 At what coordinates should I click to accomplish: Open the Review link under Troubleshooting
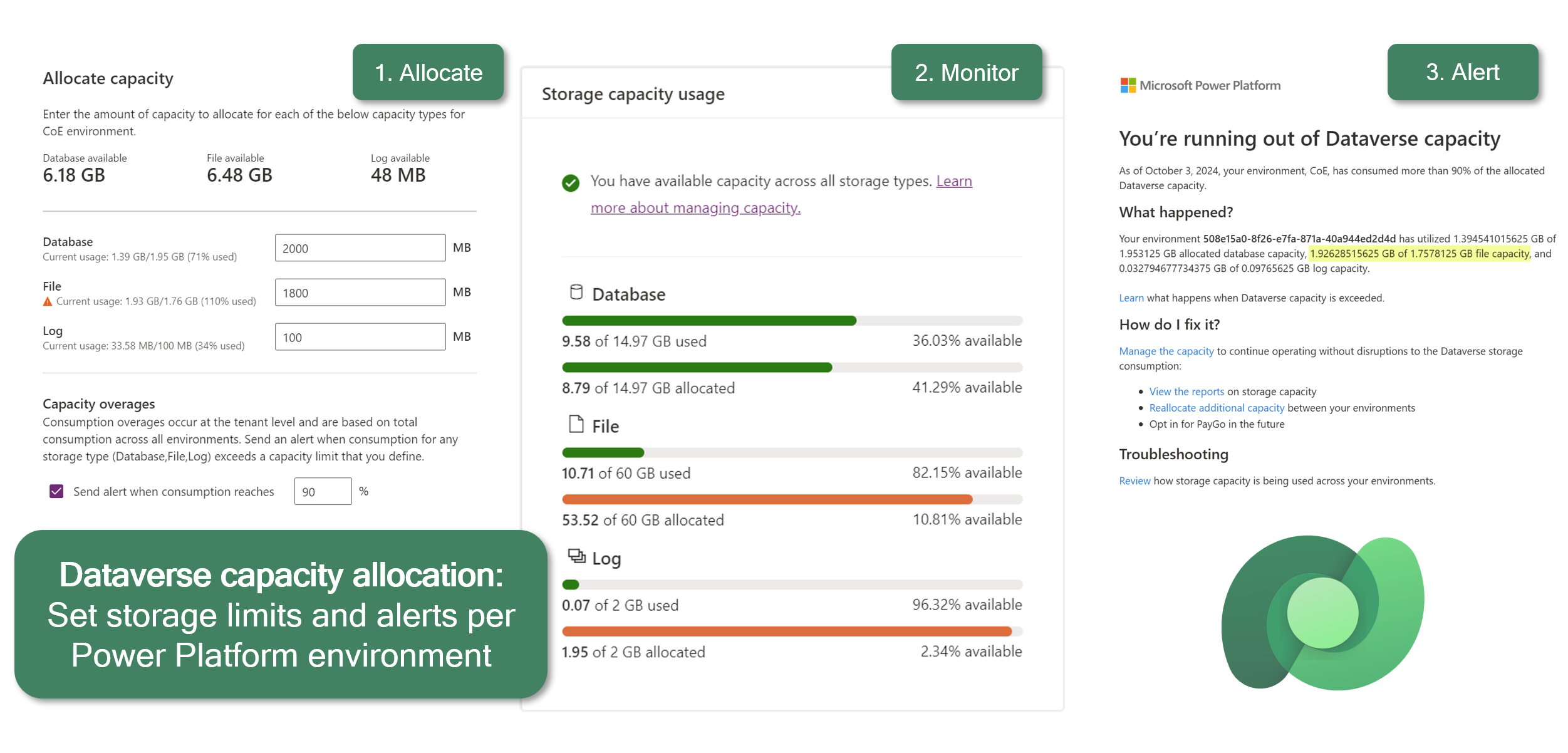point(1134,481)
